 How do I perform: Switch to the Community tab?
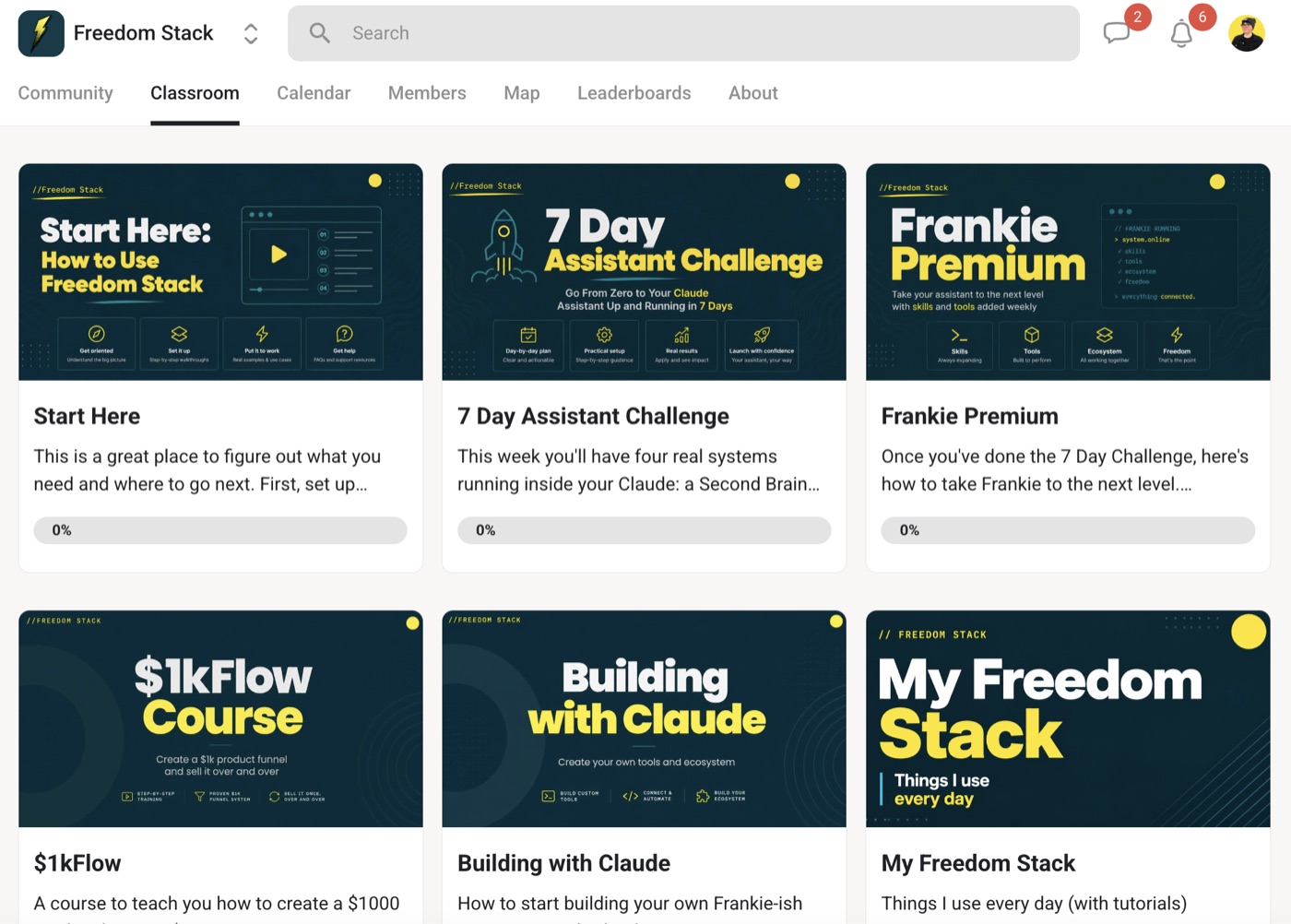[65, 93]
